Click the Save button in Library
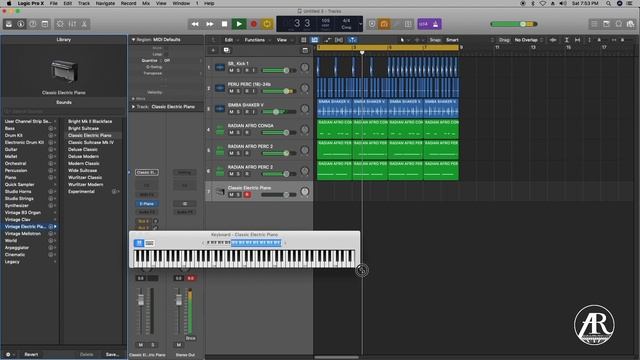The image size is (640, 360). coord(112,354)
